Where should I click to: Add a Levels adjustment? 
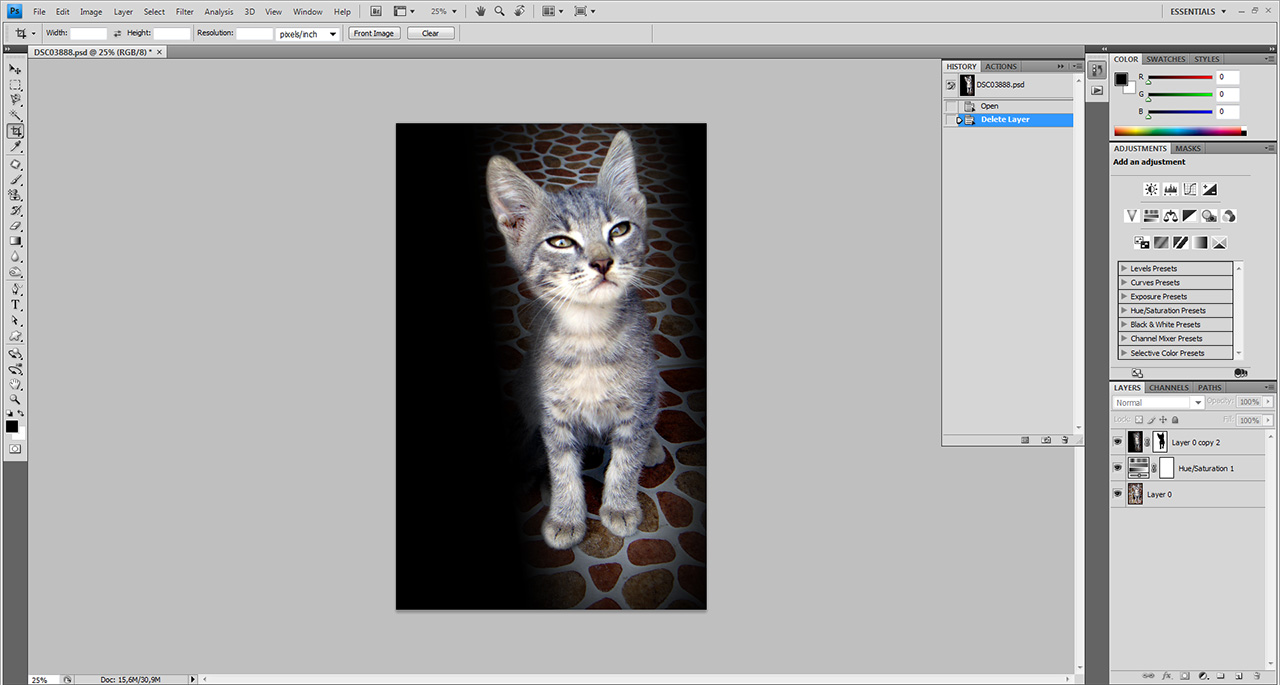[1170, 189]
